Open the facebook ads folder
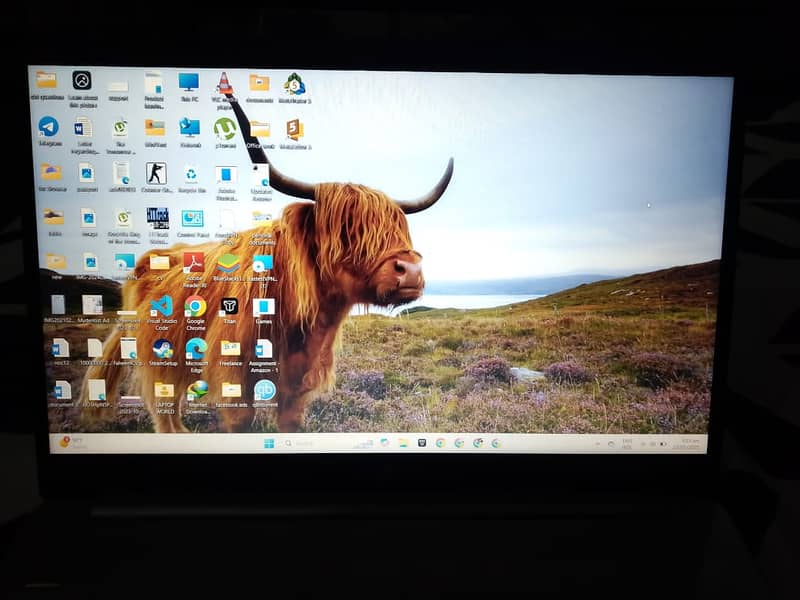This screenshot has height=600, width=800. tap(231, 391)
